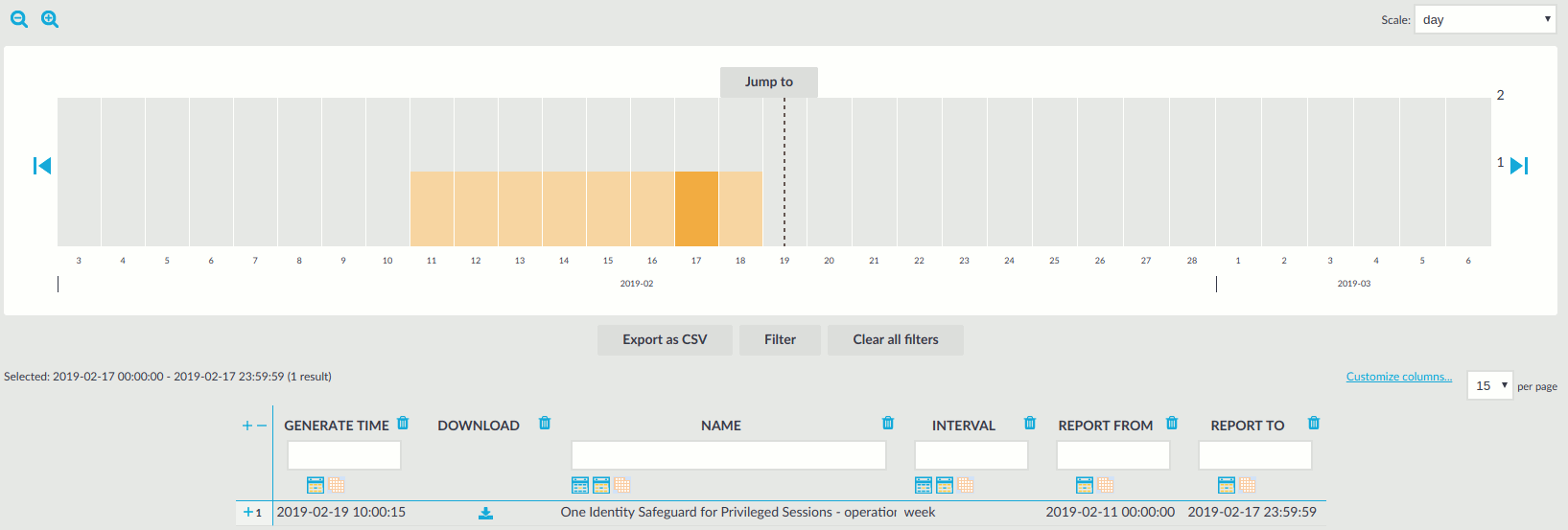Image resolution: width=1568 pixels, height=530 pixels.
Task: Open the Jump to button
Action: [769, 81]
